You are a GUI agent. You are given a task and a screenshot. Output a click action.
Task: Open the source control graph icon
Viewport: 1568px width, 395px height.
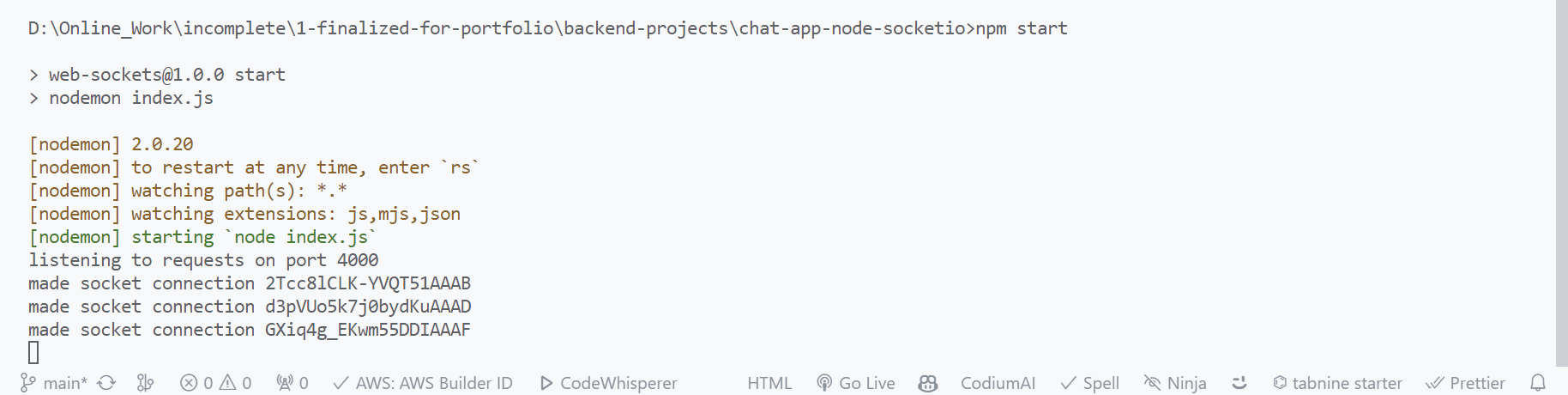146,383
